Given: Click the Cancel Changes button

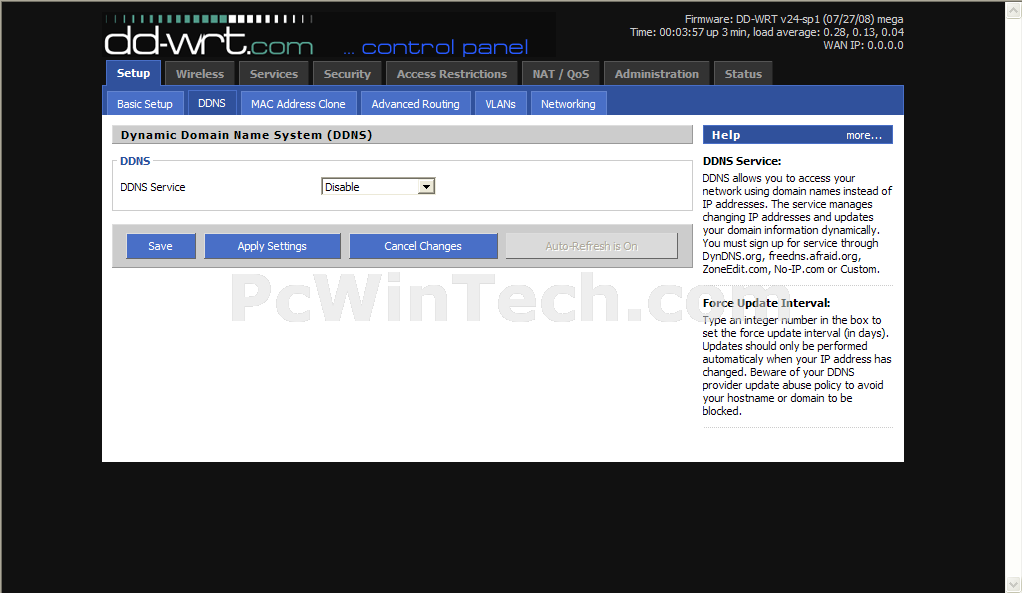Looking at the screenshot, I should pyautogui.click(x=423, y=246).
